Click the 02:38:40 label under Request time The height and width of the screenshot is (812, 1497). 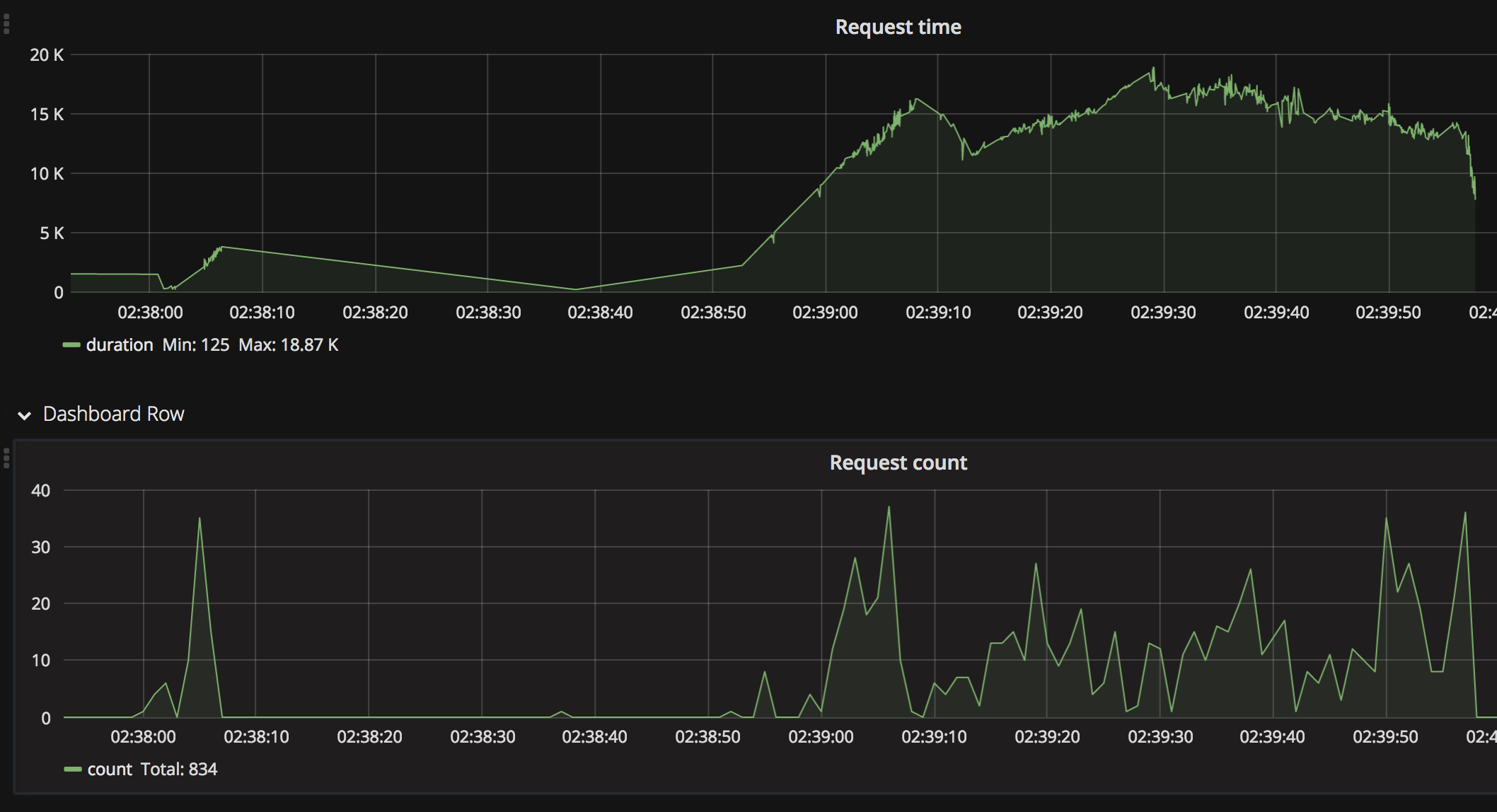point(600,313)
